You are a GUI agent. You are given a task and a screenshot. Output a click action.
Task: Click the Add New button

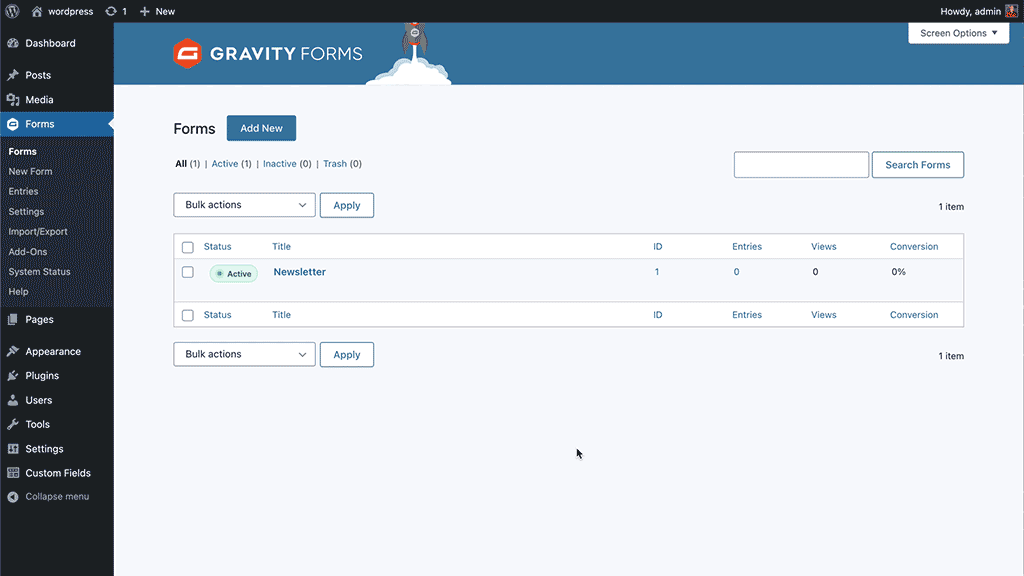pos(261,128)
